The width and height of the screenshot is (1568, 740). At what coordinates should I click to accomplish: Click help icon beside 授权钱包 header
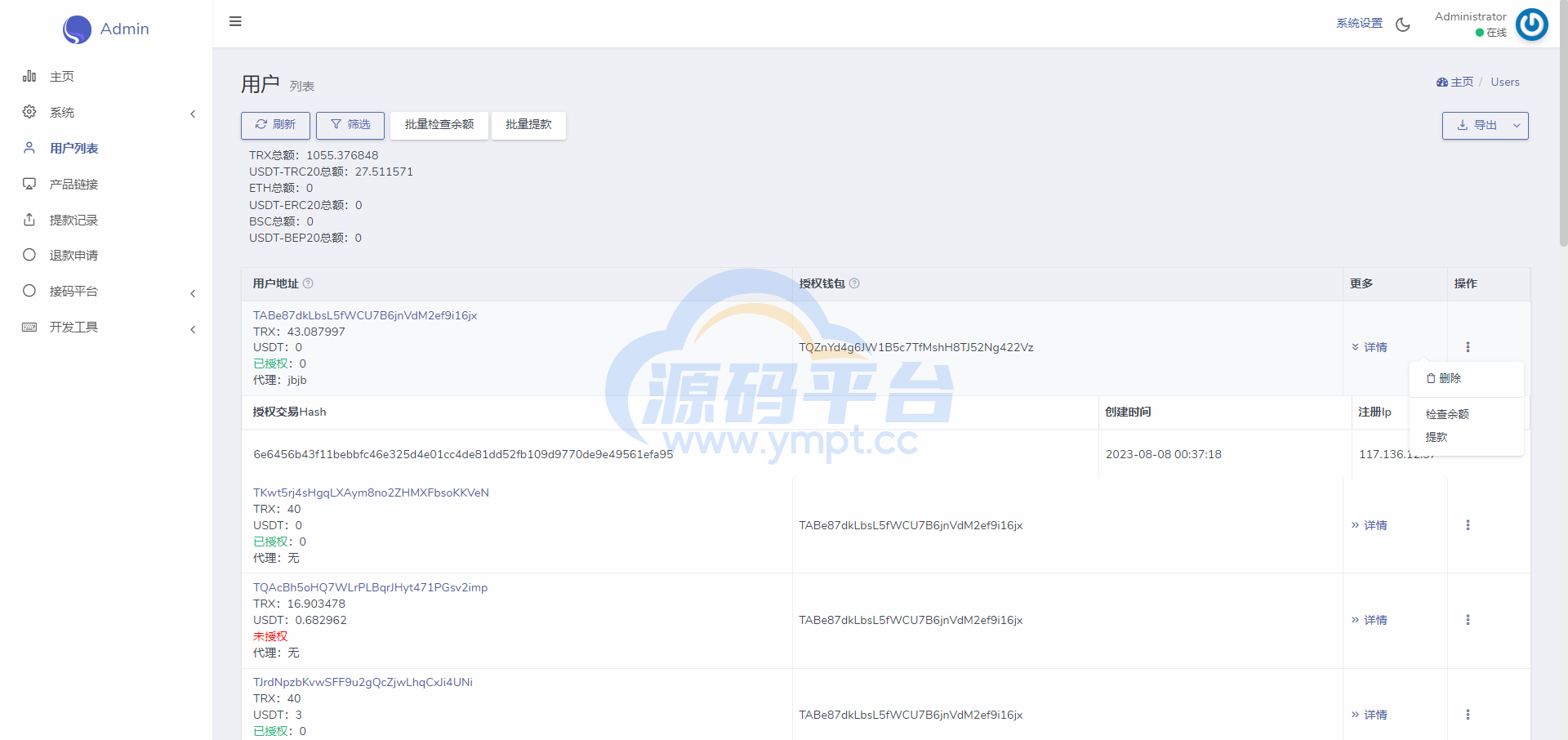854,283
